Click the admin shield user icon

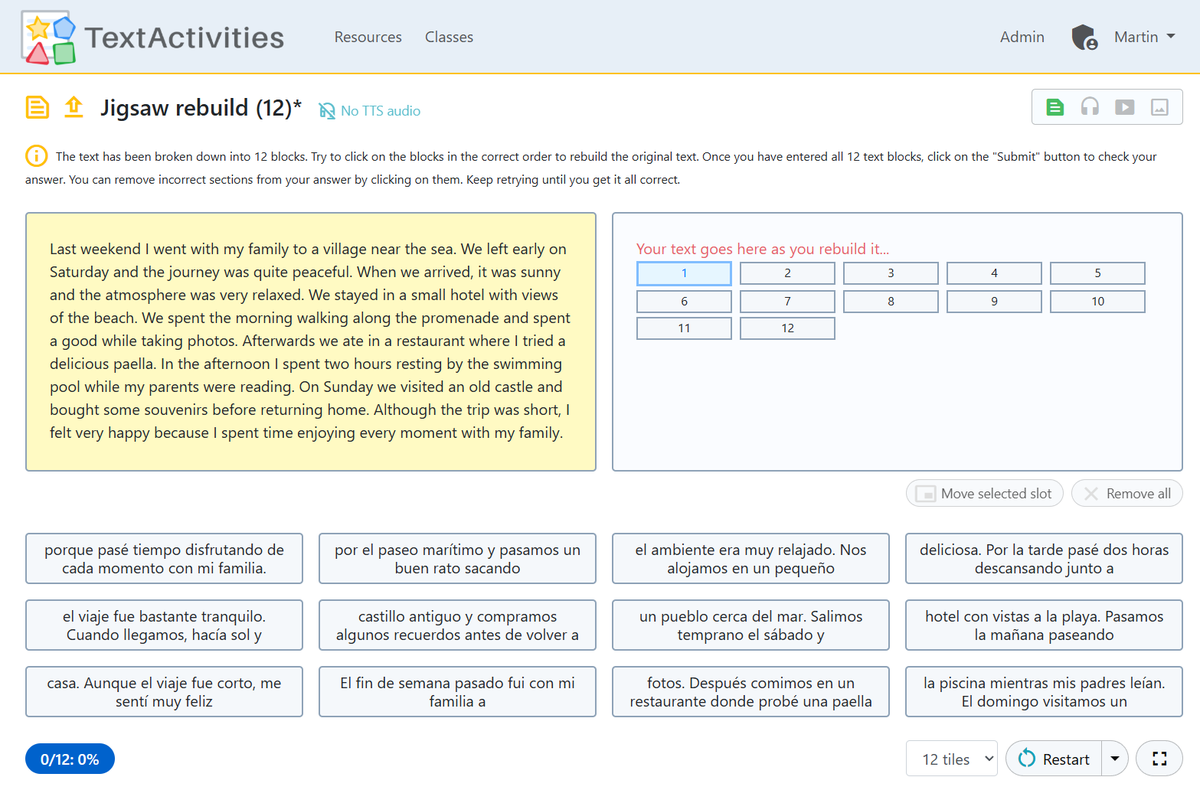click(x=1085, y=38)
